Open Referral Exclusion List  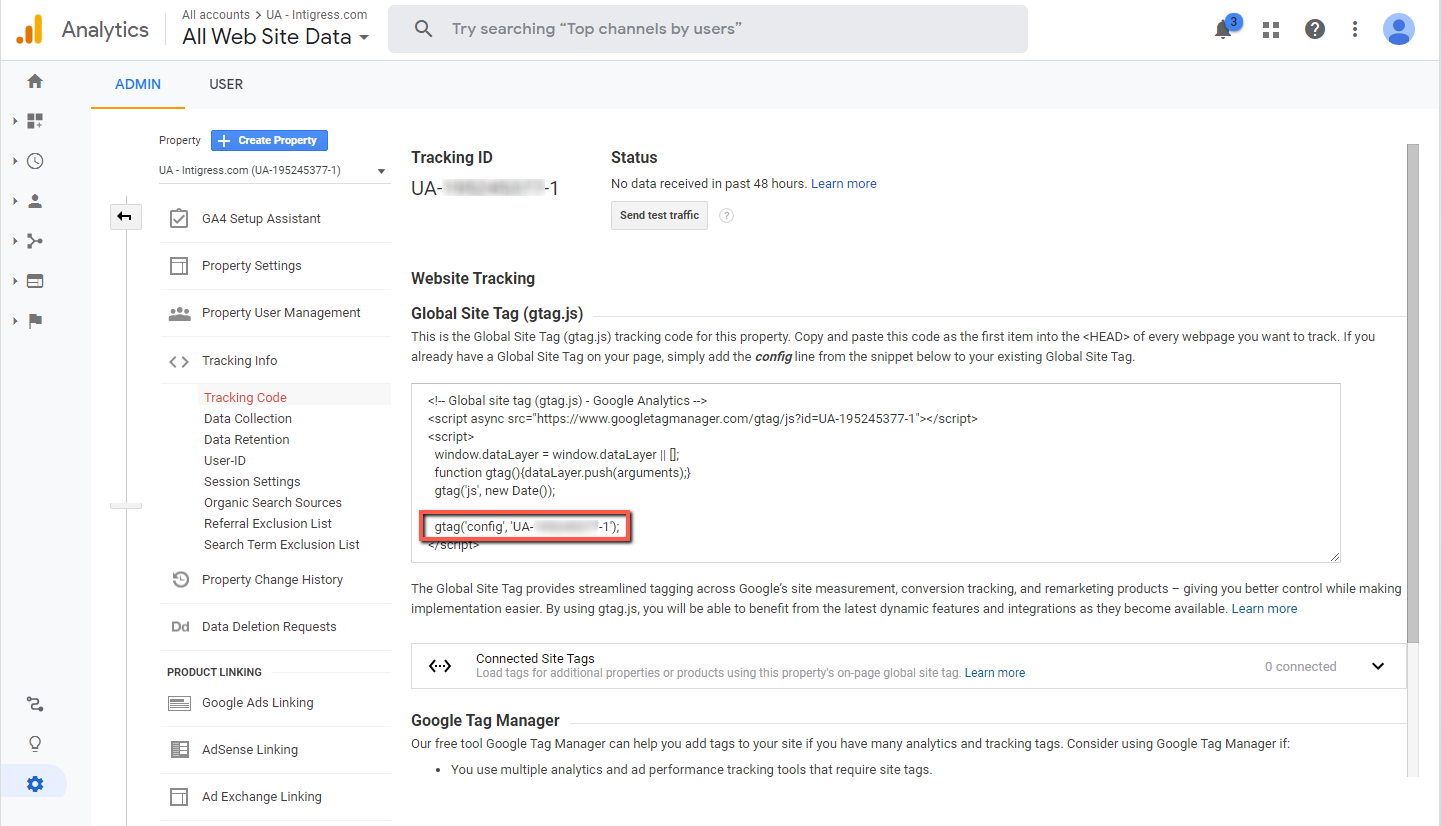coord(268,524)
